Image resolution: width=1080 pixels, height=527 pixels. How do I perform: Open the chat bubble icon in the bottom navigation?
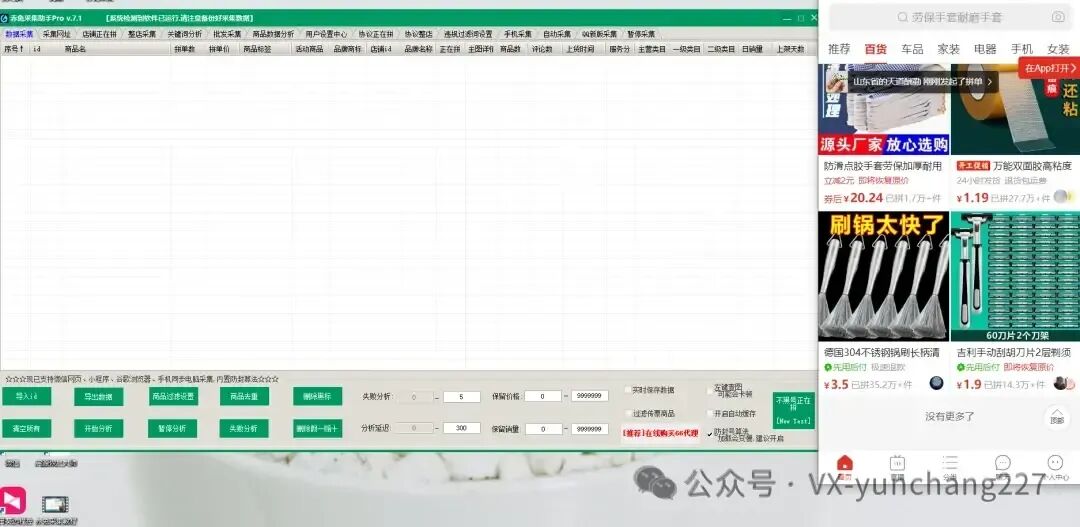click(1003, 463)
